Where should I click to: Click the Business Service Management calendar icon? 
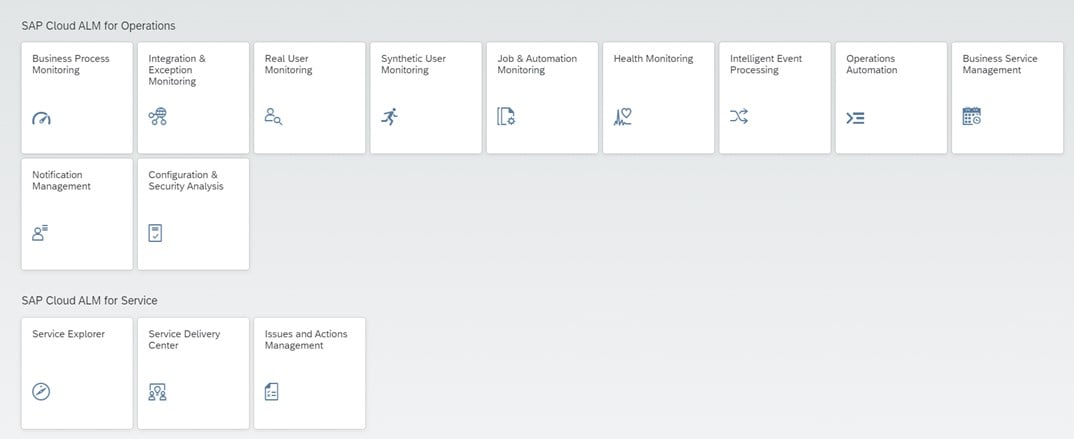click(971, 117)
